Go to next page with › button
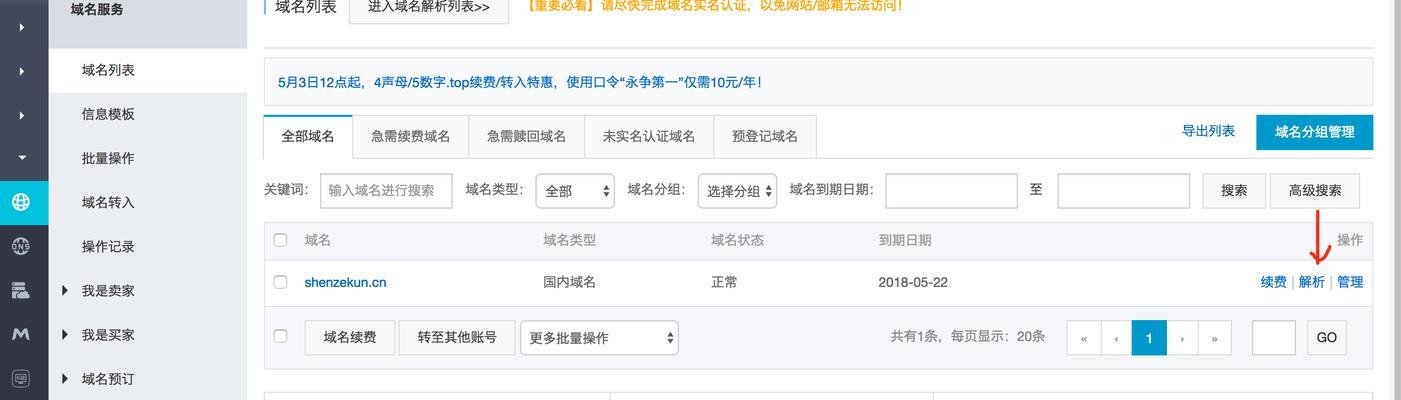This screenshot has height=400, width=1401. click(1182, 338)
